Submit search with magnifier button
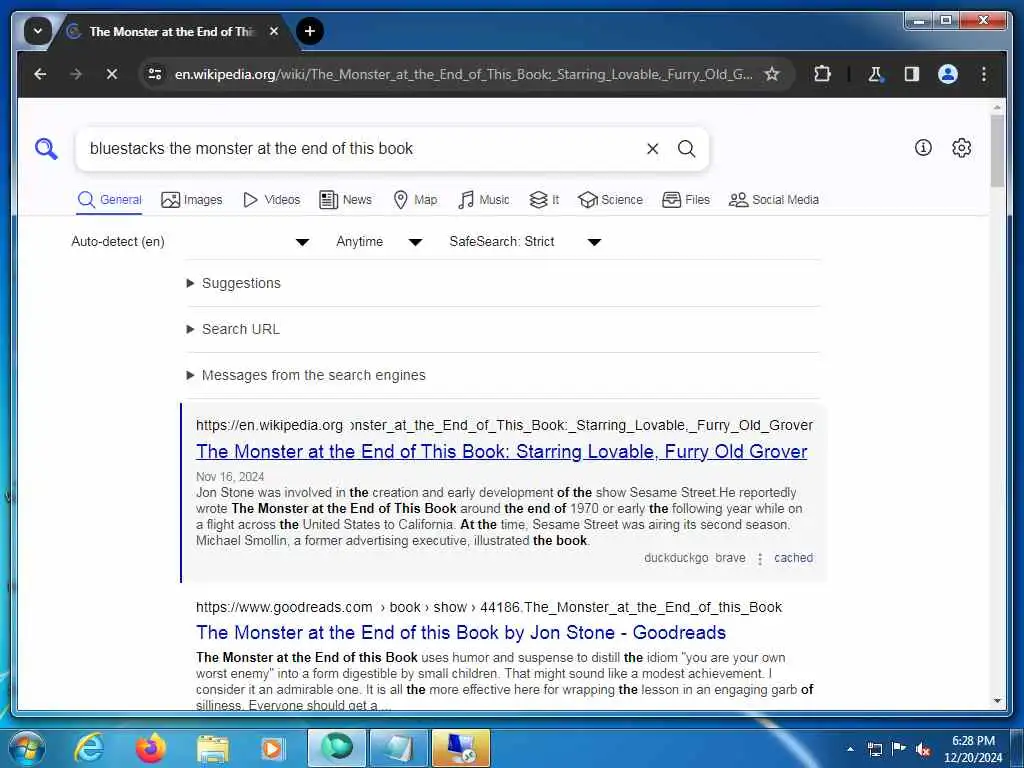Image resolution: width=1024 pixels, height=768 pixels. 686,149
